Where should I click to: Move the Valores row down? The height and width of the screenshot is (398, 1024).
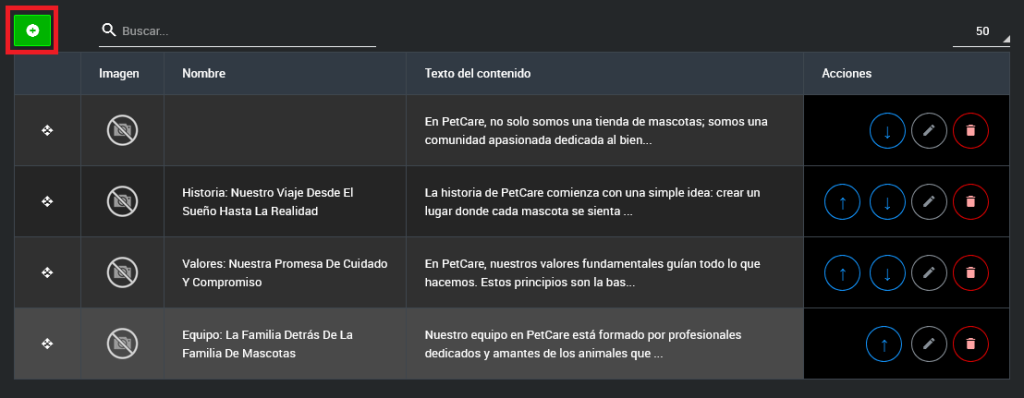887,273
